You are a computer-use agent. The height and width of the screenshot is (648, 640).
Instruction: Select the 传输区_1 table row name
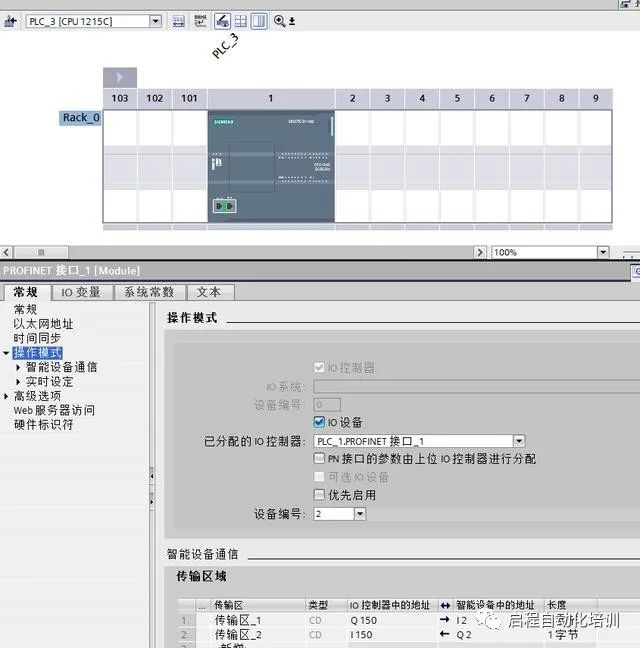pos(238,620)
